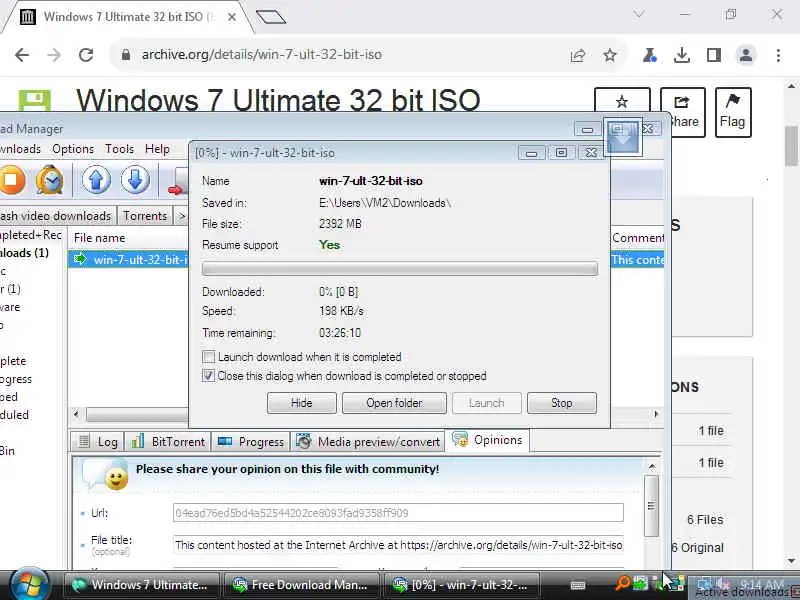Click the File name column header

click(x=99, y=238)
